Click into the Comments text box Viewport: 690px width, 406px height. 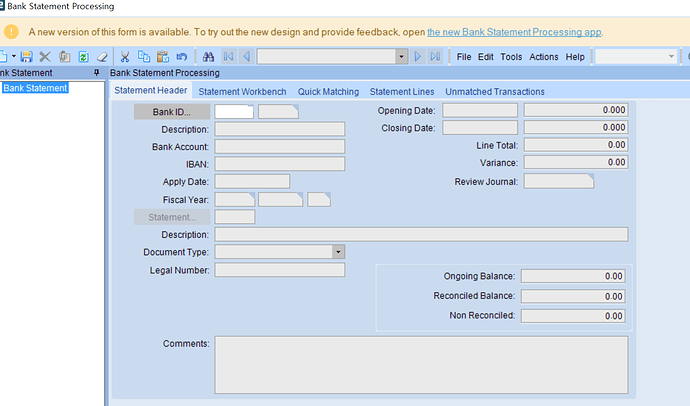pos(421,365)
